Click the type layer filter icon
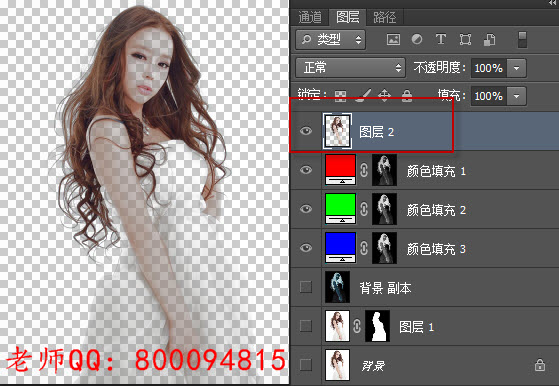 pos(441,39)
